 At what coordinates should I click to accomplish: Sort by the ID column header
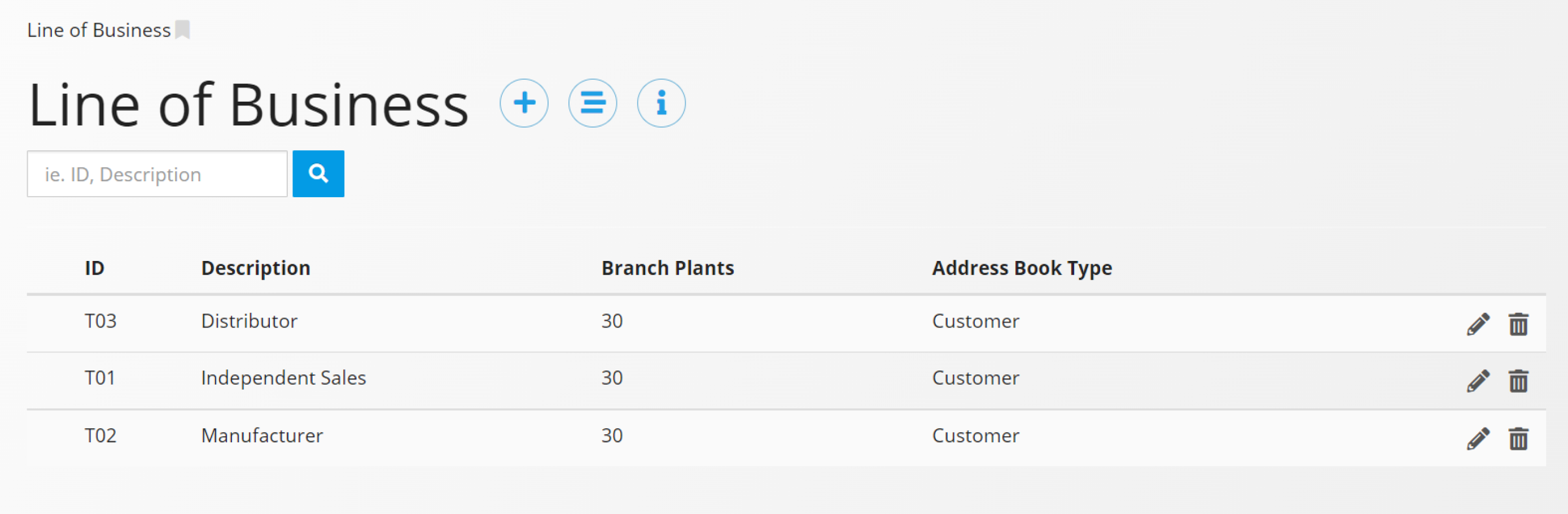click(95, 267)
